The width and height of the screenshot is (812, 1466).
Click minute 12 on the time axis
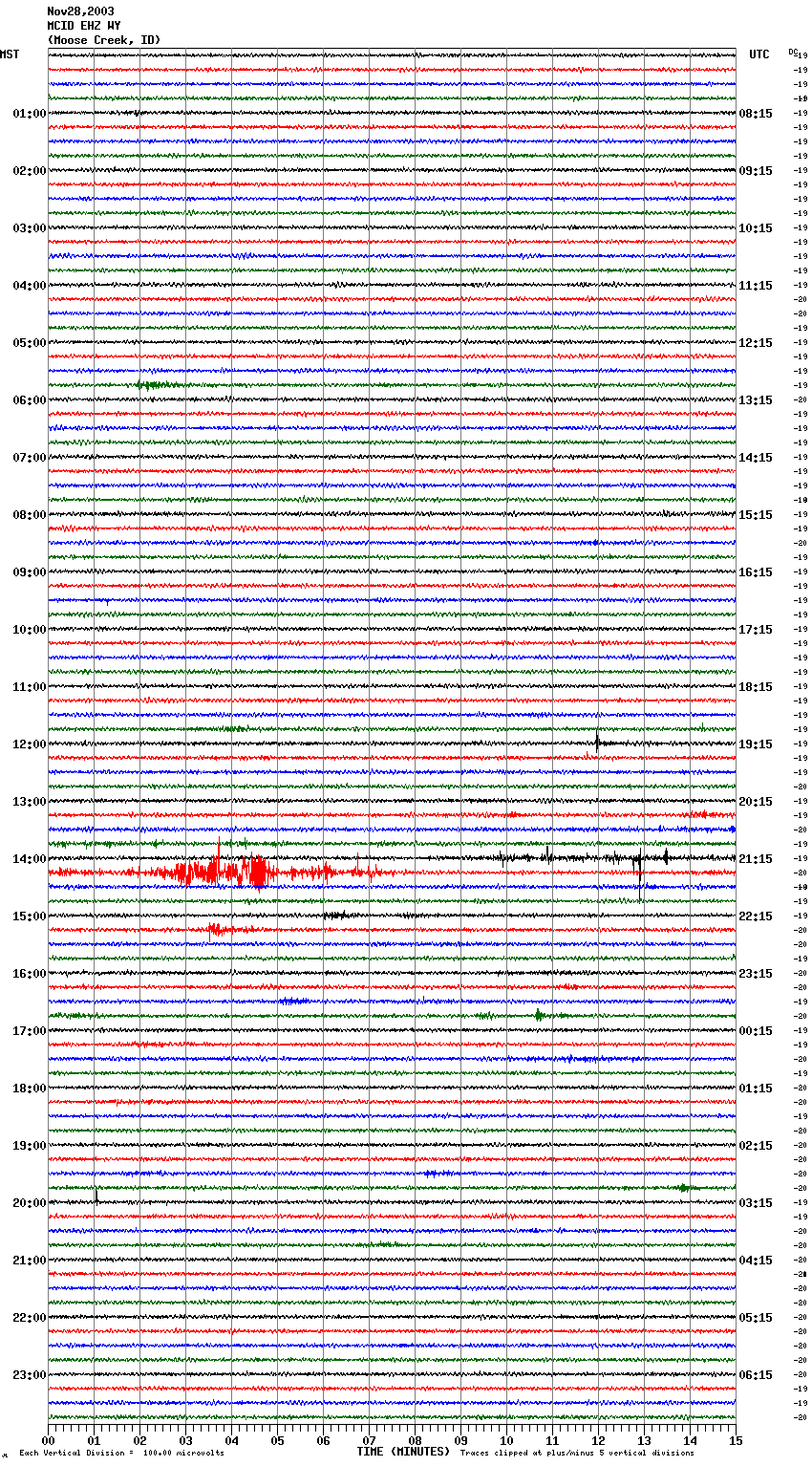598,1440
